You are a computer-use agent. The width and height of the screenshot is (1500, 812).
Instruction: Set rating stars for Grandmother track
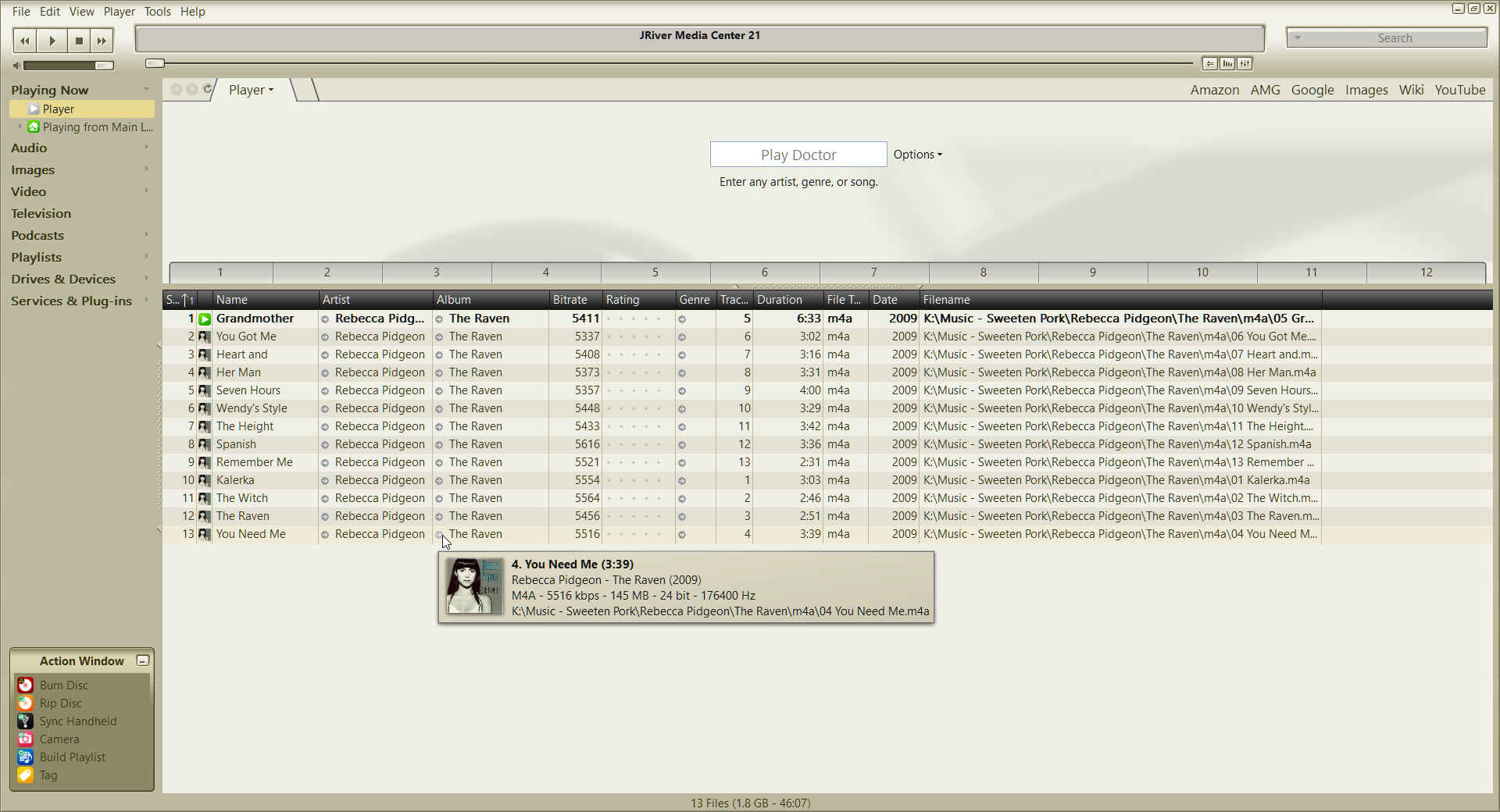click(x=634, y=319)
